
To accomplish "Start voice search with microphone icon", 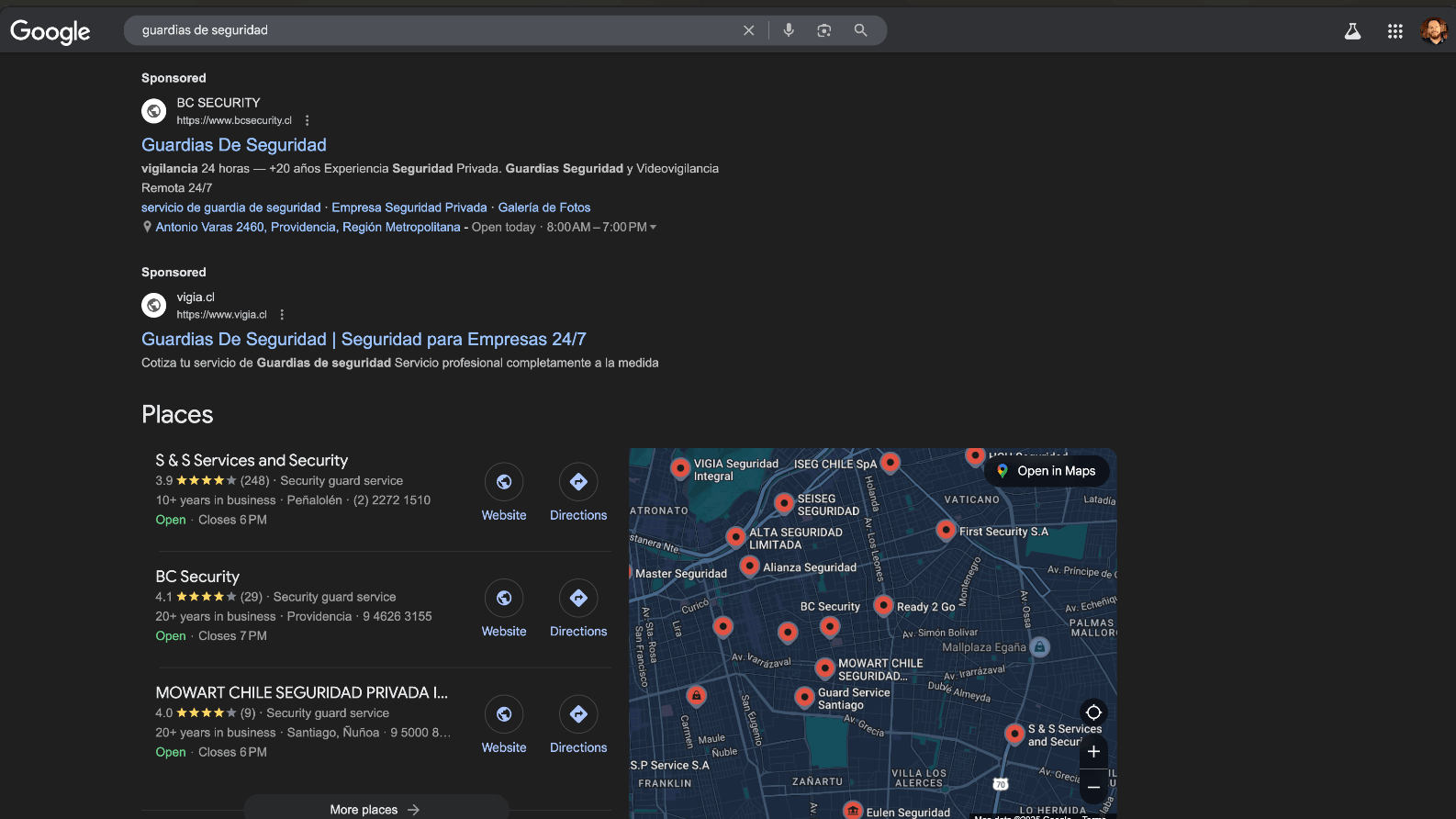I will click(x=789, y=30).
